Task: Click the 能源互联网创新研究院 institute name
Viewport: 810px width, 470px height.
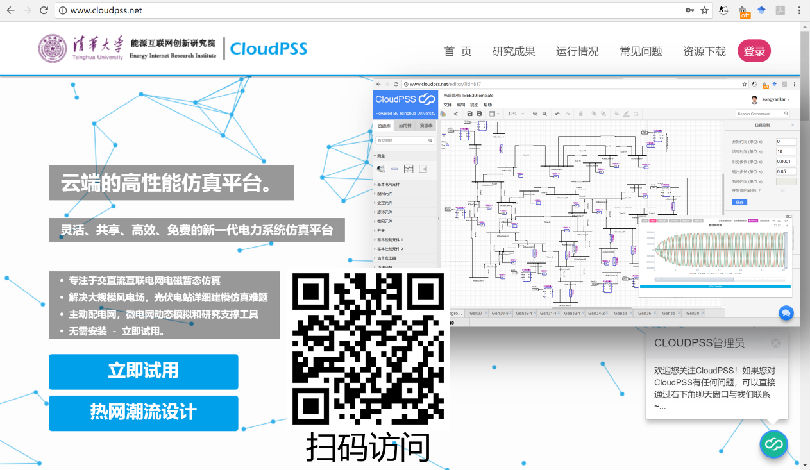Action: (x=173, y=43)
